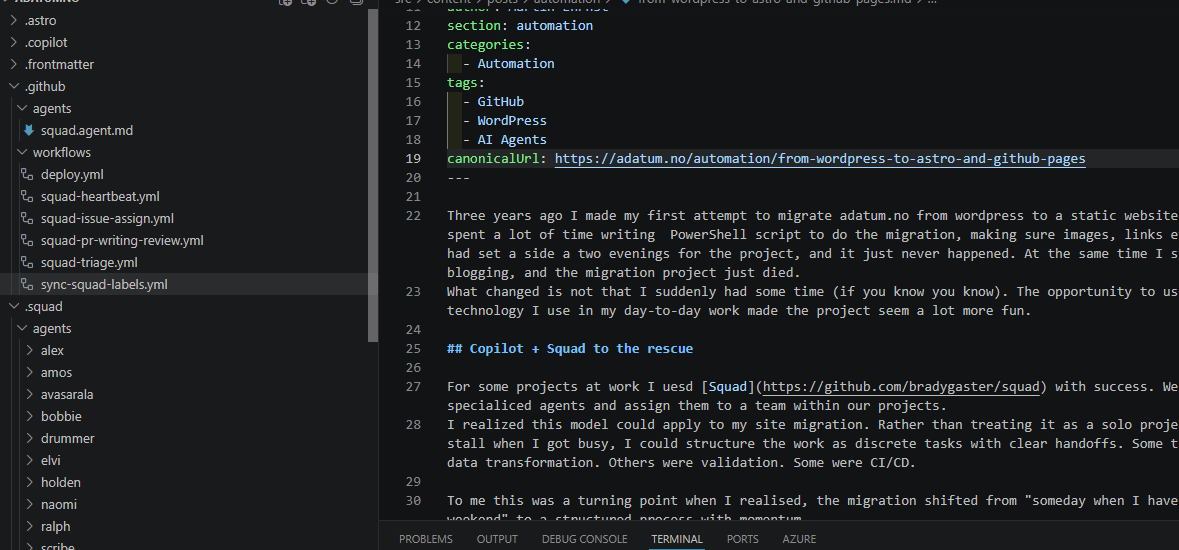Expand the bobbie folder chevron
The image size is (1179, 550).
[x=30, y=416]
